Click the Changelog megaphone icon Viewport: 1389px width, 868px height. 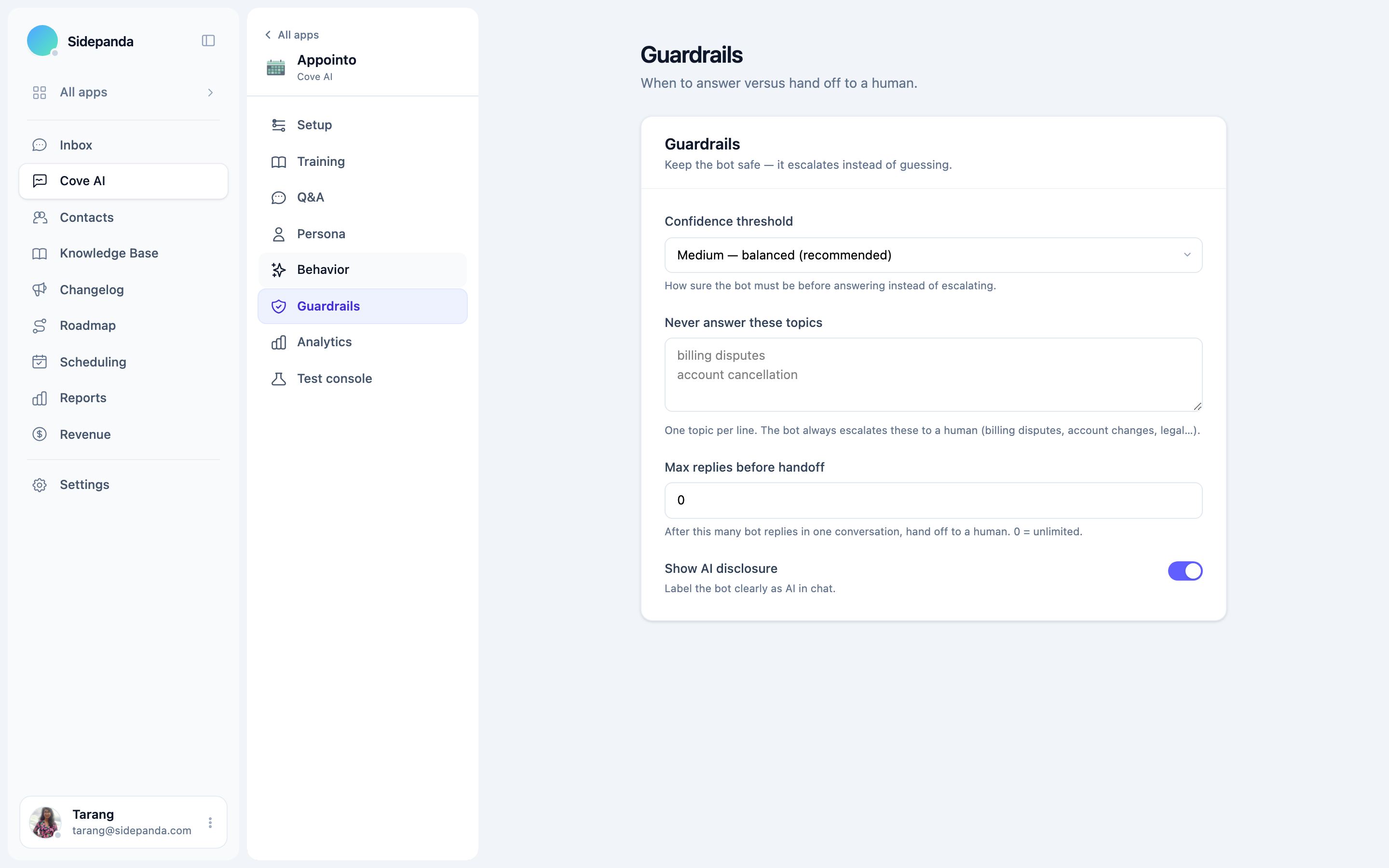click(x=40, y=290)
